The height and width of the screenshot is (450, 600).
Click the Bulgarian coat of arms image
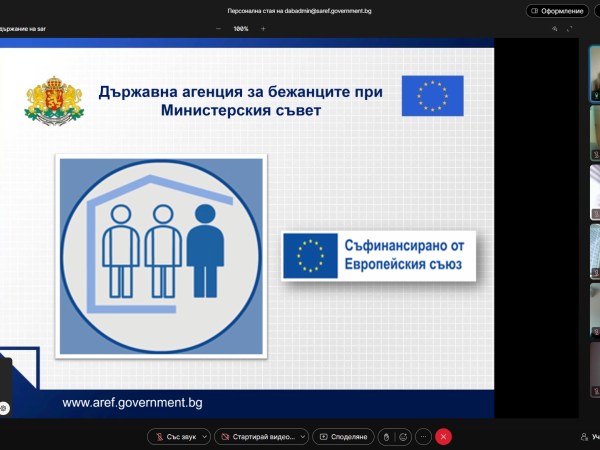pos(54,101)
